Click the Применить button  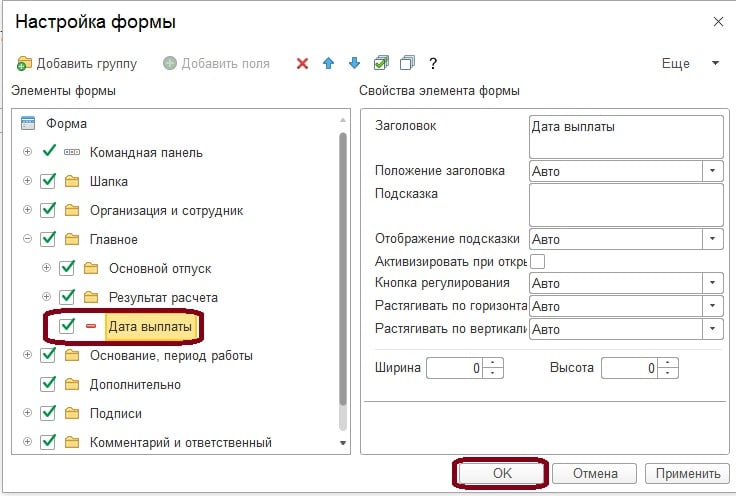(x=688, y=473)
